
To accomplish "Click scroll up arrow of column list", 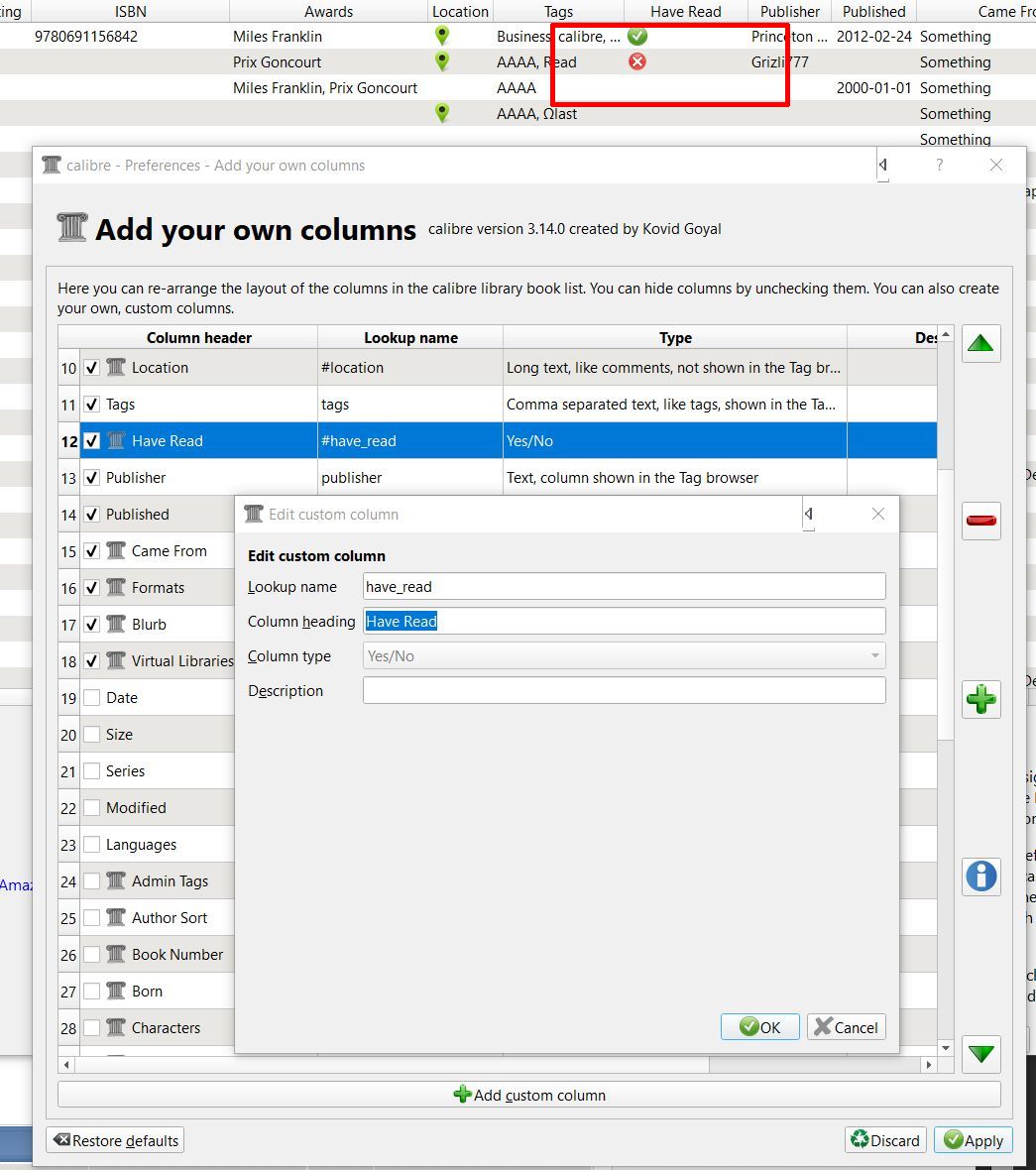I will 946,335.
